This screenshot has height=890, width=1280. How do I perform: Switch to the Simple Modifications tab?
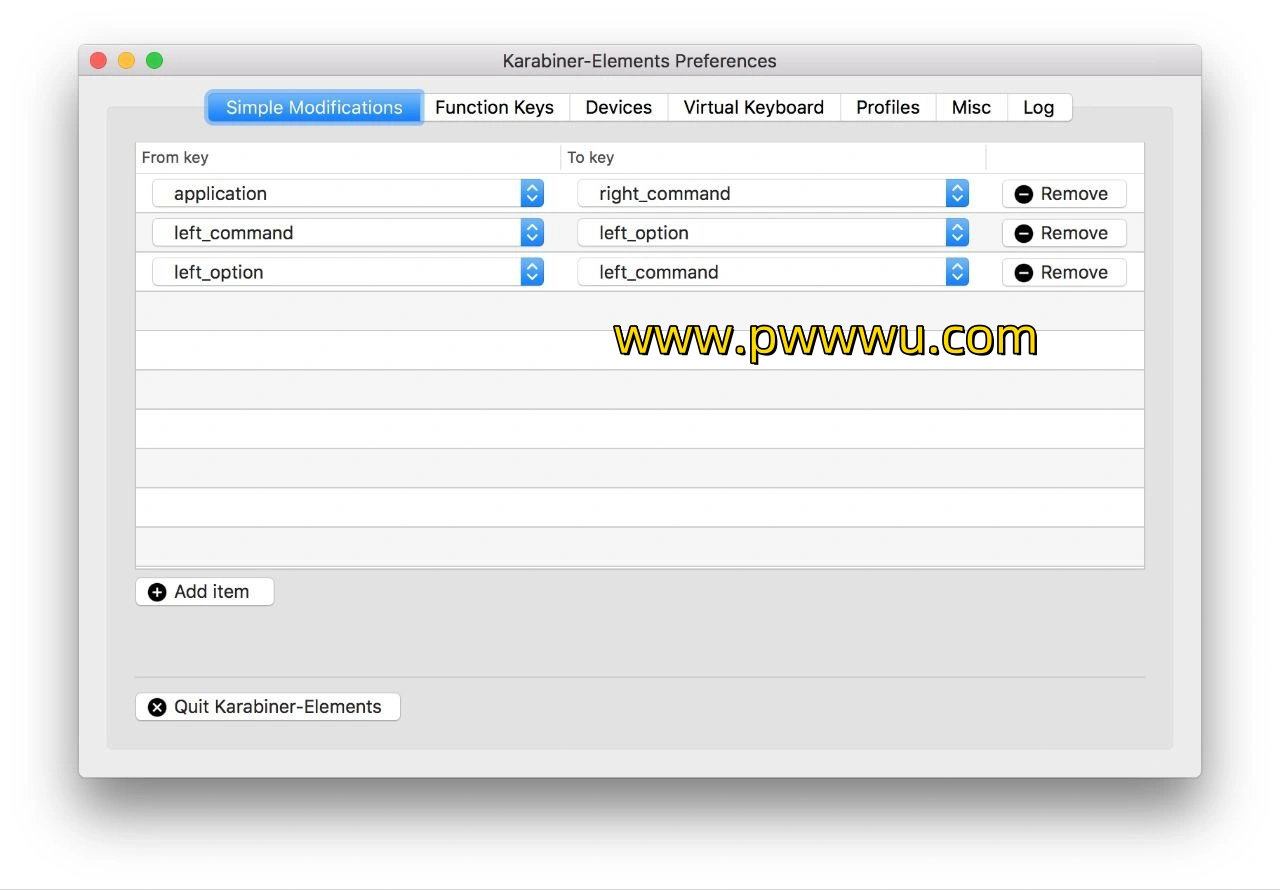coord(314,107)
